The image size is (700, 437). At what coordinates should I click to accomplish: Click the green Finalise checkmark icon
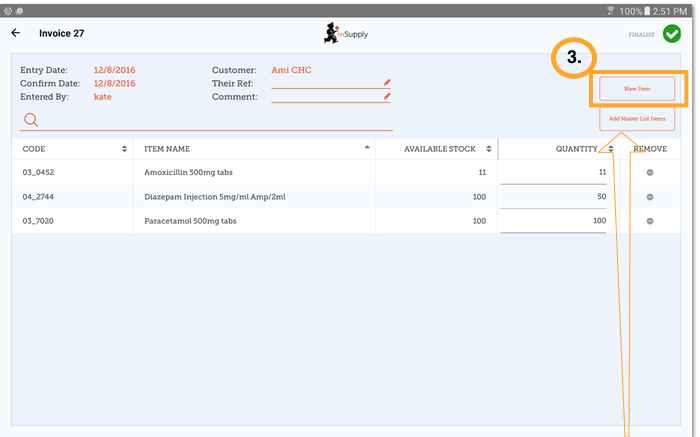pos(671,34)
